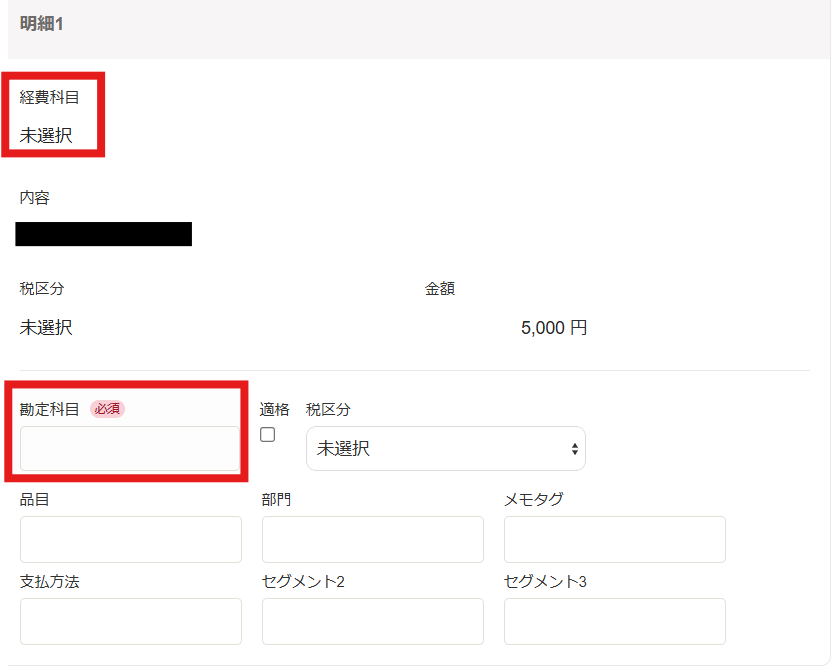Click the 品目 input field
This screenshot has height=670, width=836.
(130, 539)
